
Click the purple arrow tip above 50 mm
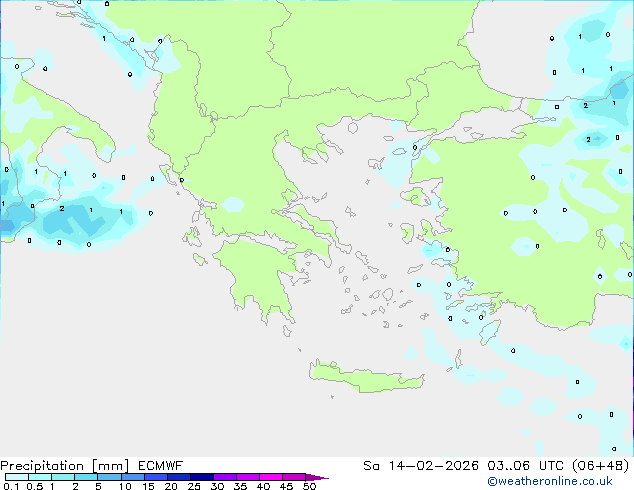coord(317,477)
